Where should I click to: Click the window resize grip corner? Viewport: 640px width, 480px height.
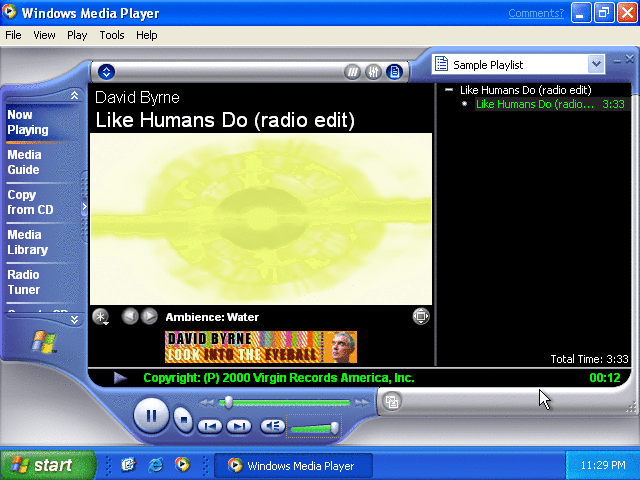pos(631,407)
